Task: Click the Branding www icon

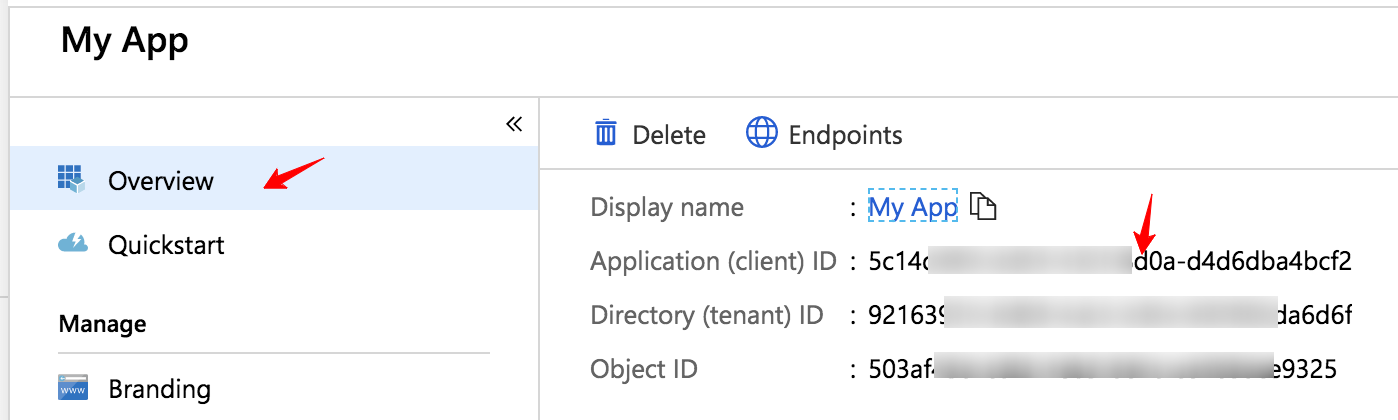Action: [x=73, y=388]
